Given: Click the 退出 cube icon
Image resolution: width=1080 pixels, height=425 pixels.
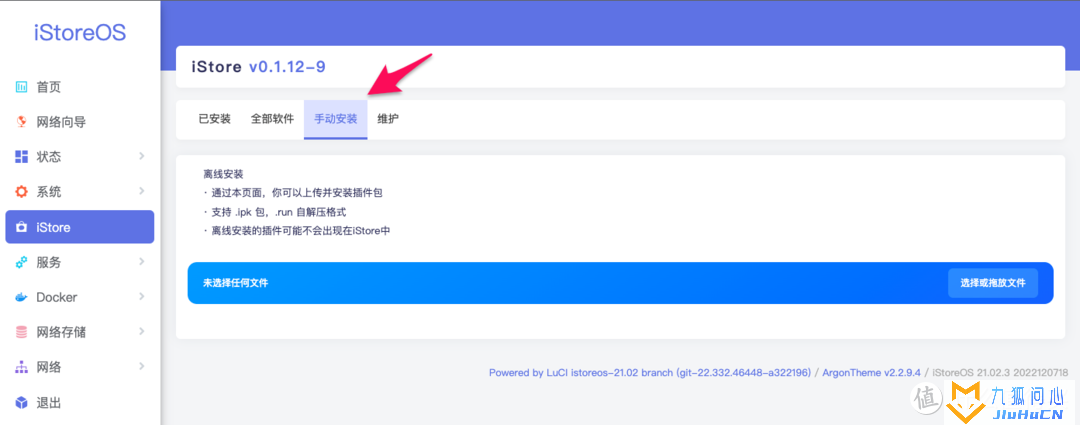Looking at the screenshot, I should click(x=21, y=402).
